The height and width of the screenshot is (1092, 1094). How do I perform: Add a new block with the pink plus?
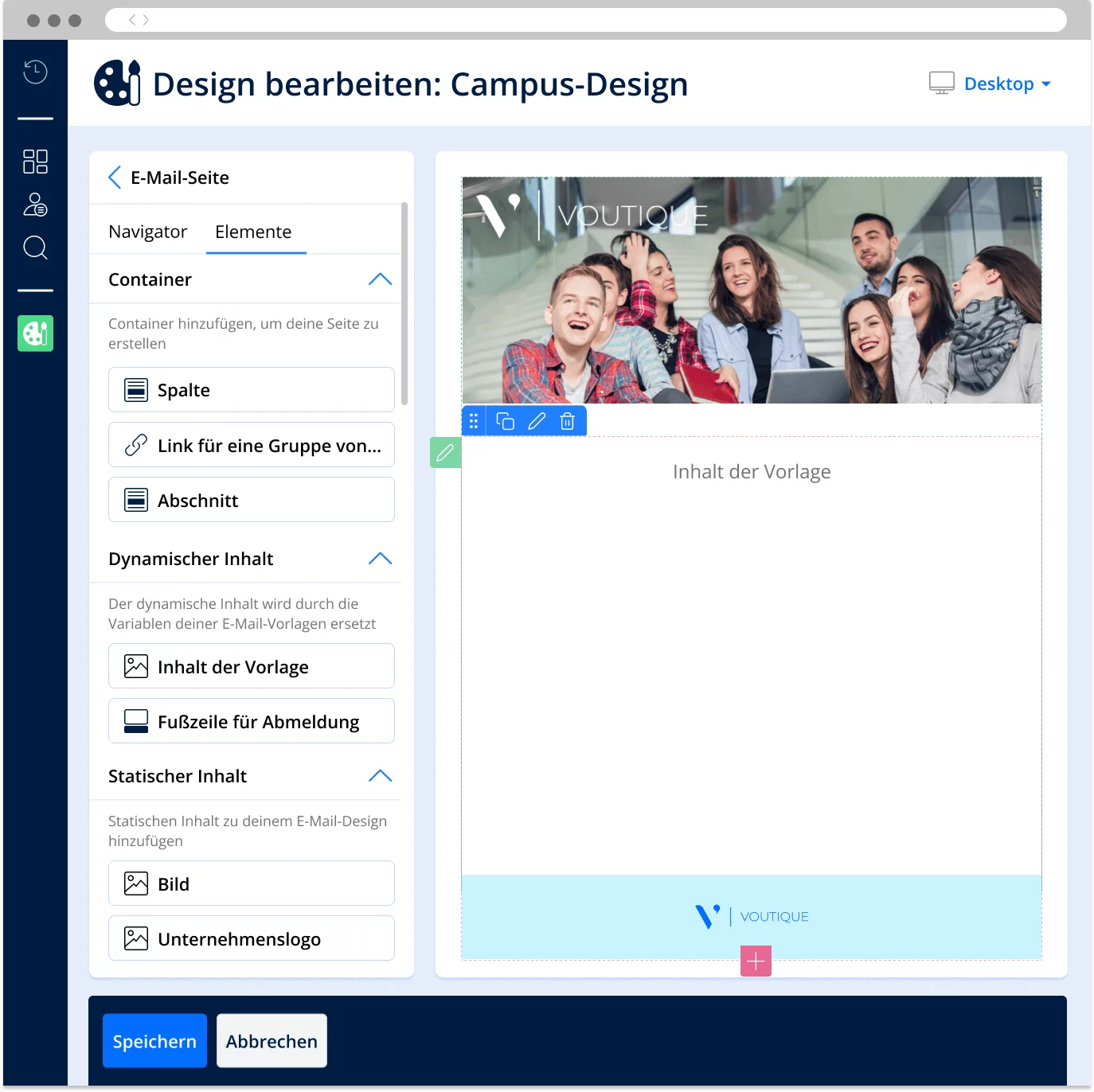pos(755,961)
